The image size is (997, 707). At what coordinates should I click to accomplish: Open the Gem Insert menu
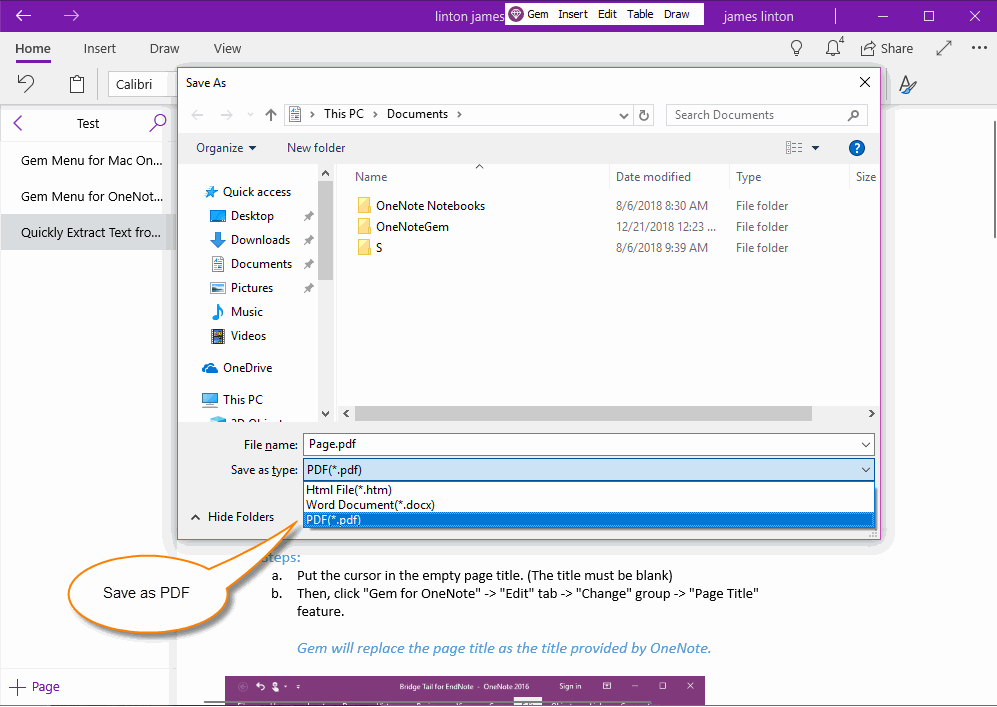[x=572, y=14]
